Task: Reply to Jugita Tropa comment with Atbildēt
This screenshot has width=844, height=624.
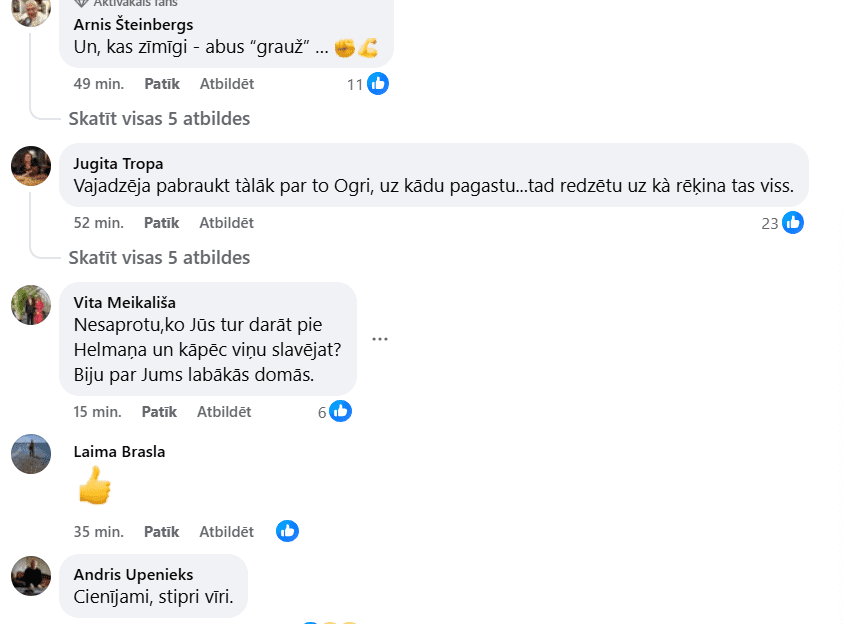Action: coord(227,223)
